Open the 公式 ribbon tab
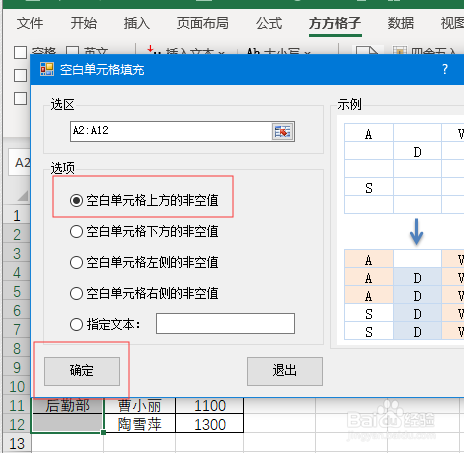This screenshot has height=453, width=464. 269,23
